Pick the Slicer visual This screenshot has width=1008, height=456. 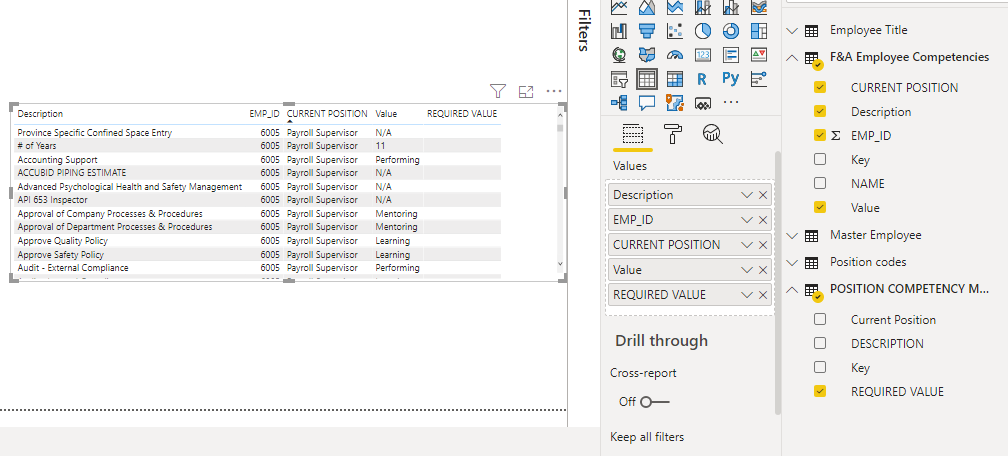click(x=619, y=79)
